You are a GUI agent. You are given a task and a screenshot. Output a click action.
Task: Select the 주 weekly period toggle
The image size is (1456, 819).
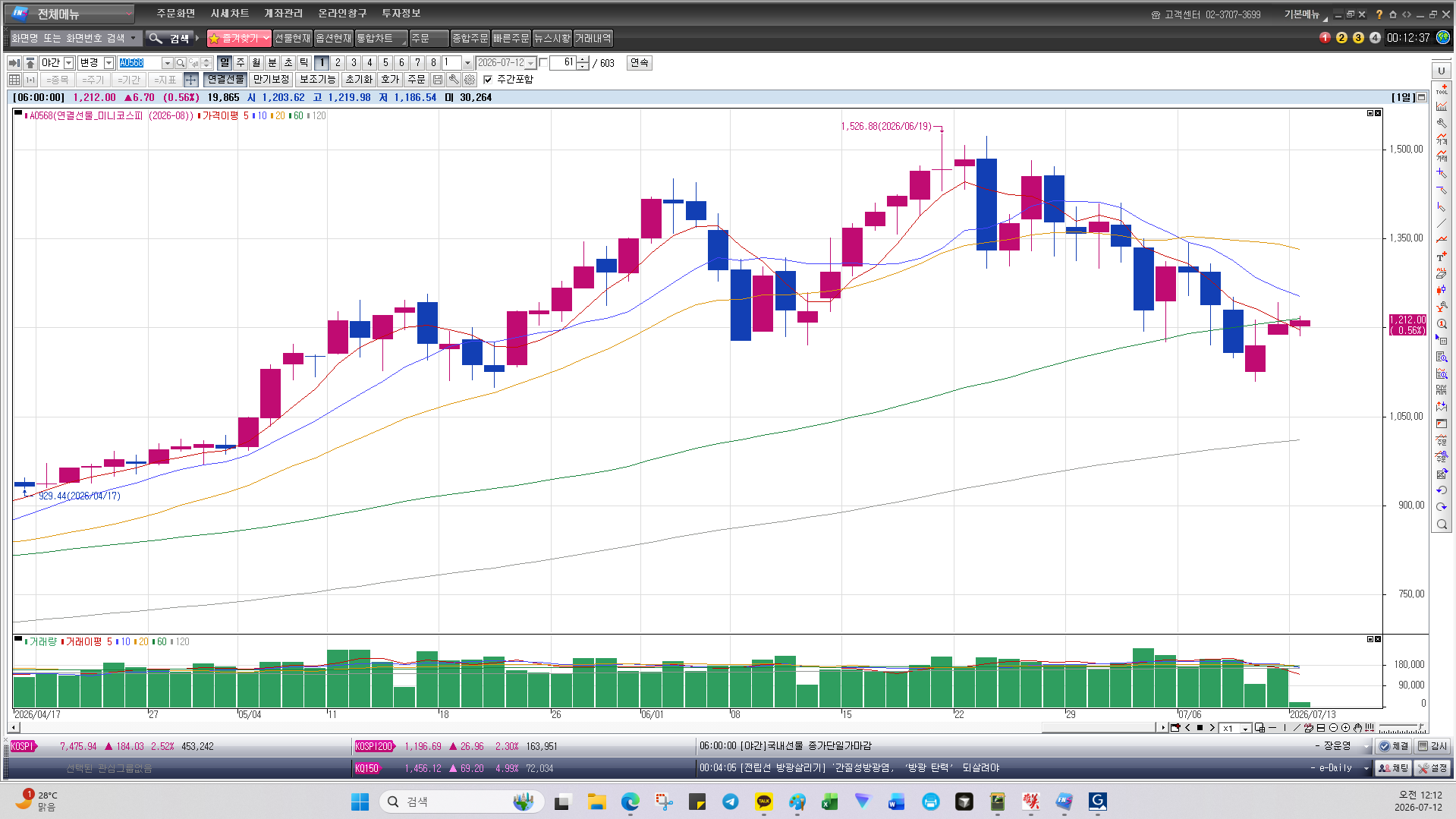[241, 63]
